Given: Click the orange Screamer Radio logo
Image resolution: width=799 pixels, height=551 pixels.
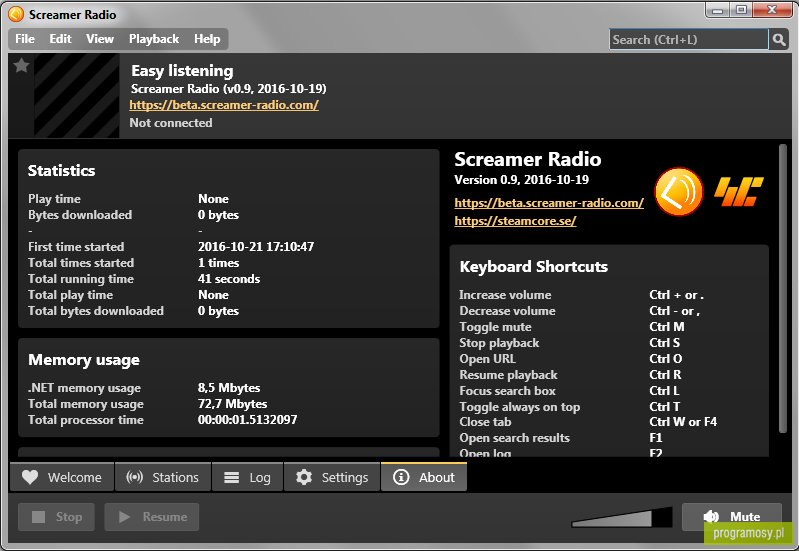Looking at the screenshot, I should (679, 192).
